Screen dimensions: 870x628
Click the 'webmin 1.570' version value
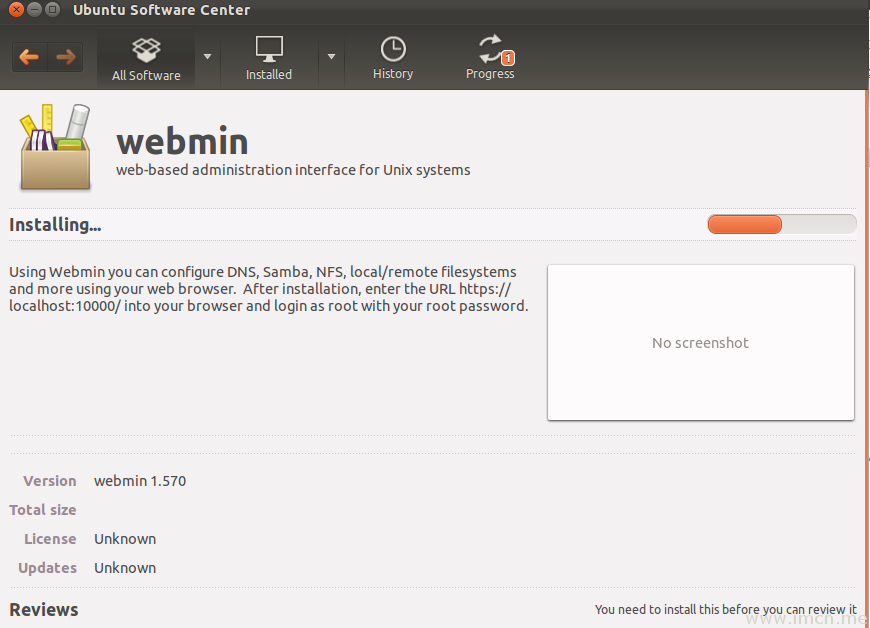pos(140,481)
